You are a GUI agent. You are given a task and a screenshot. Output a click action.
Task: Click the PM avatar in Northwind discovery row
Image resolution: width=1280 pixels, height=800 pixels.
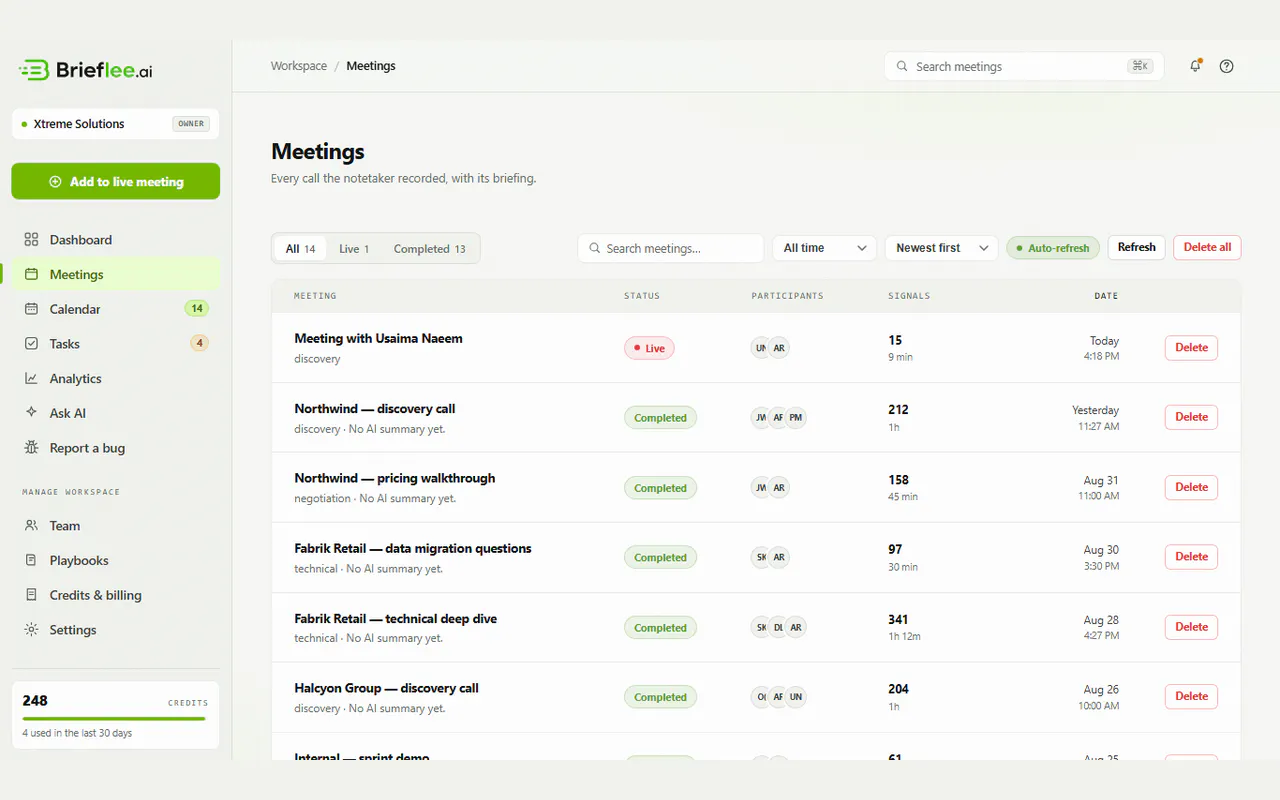tap(795, 418)
